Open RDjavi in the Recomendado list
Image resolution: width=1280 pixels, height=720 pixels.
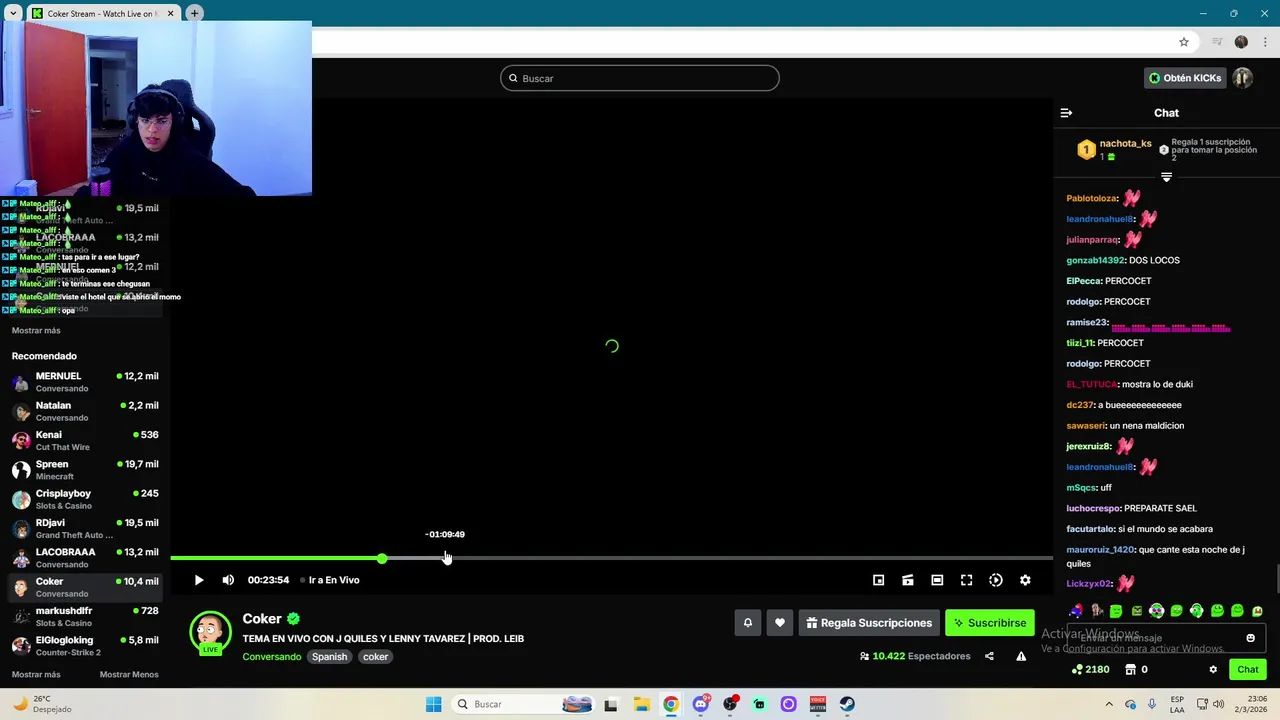coord(85,528)
